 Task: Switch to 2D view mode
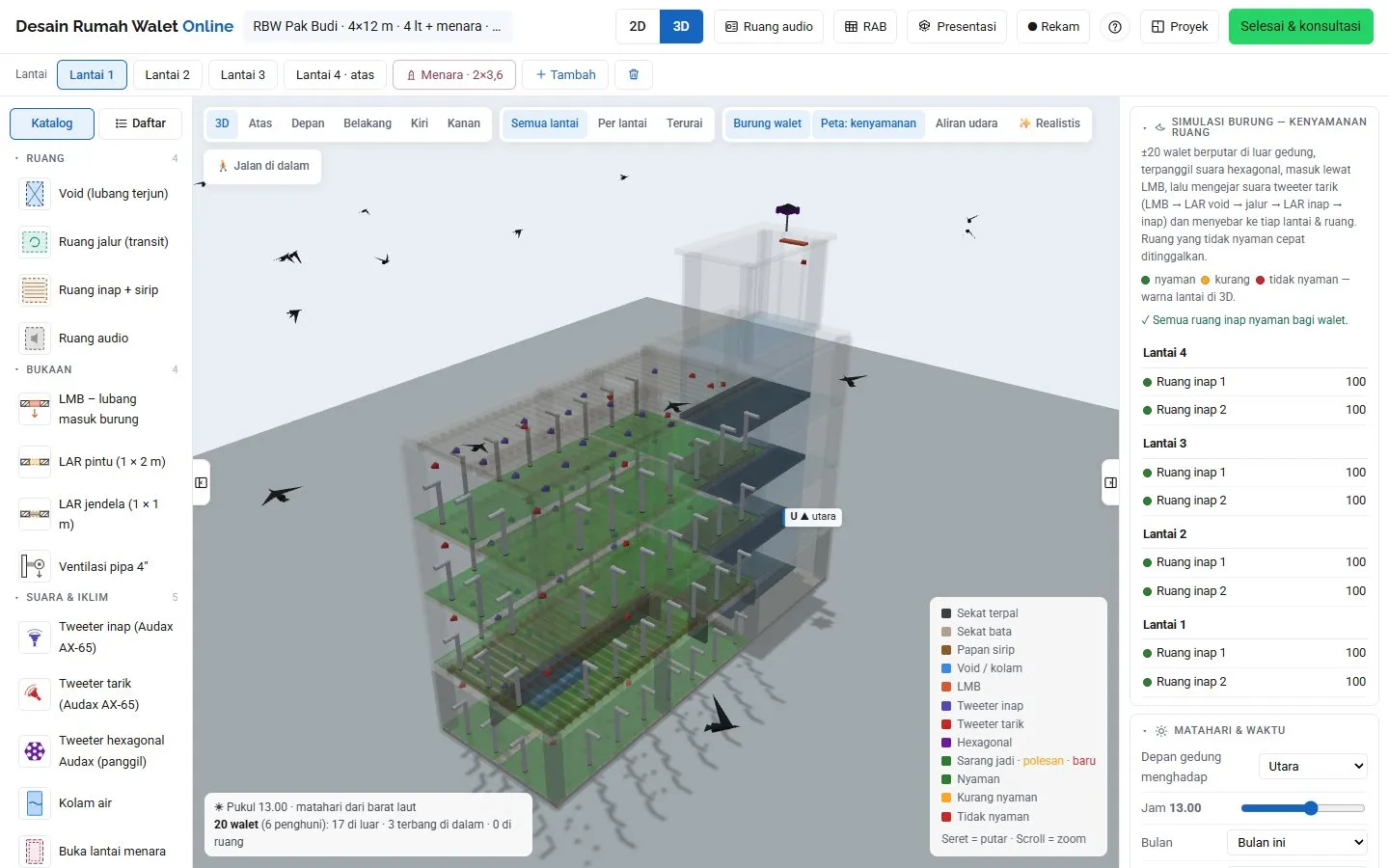tap(638, 27)
